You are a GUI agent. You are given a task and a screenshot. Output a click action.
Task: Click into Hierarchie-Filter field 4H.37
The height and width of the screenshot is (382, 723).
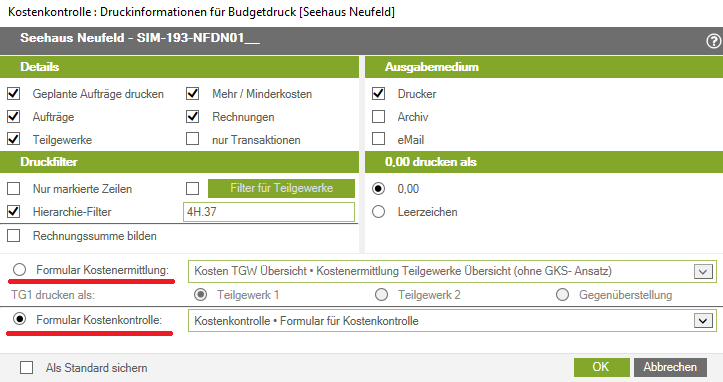(269, 212)
